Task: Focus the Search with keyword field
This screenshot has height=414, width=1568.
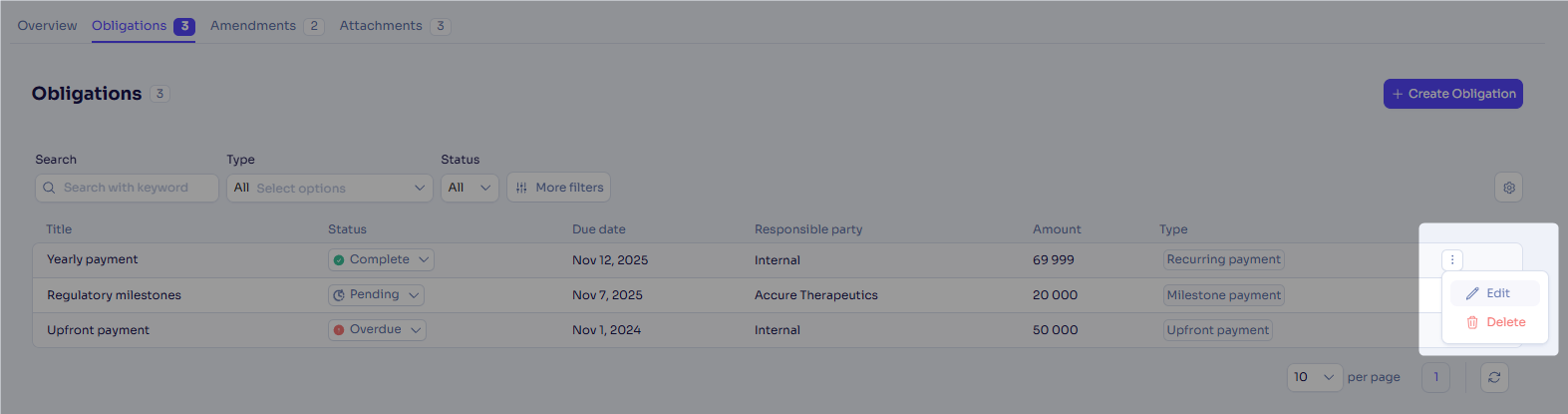Action: point(127,188)
